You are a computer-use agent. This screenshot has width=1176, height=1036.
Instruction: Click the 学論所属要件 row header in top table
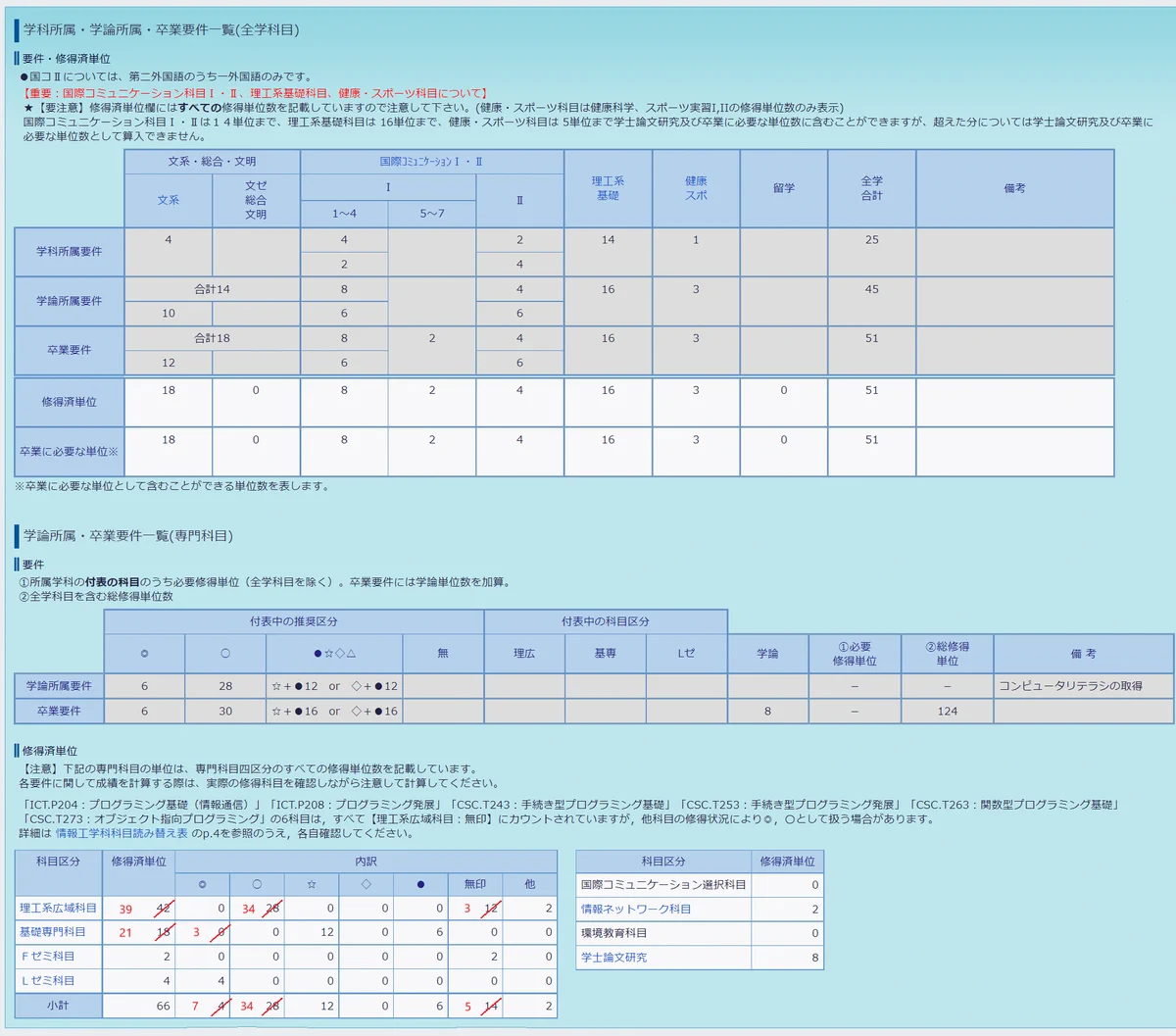pyautogui.click(x=69, y=301)
